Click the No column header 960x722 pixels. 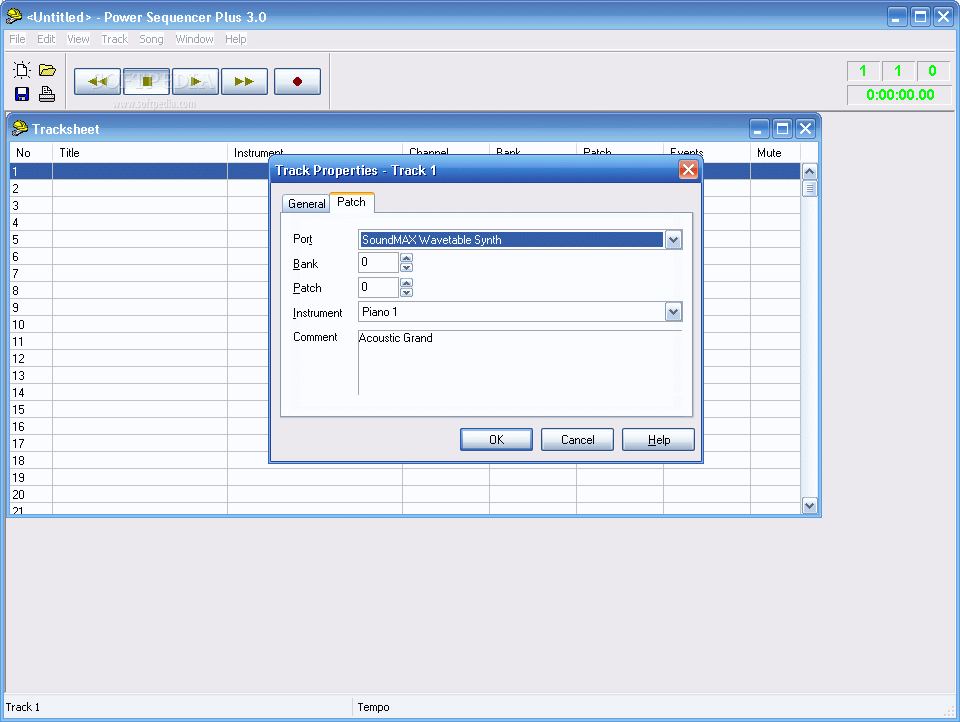click(31, 152)
